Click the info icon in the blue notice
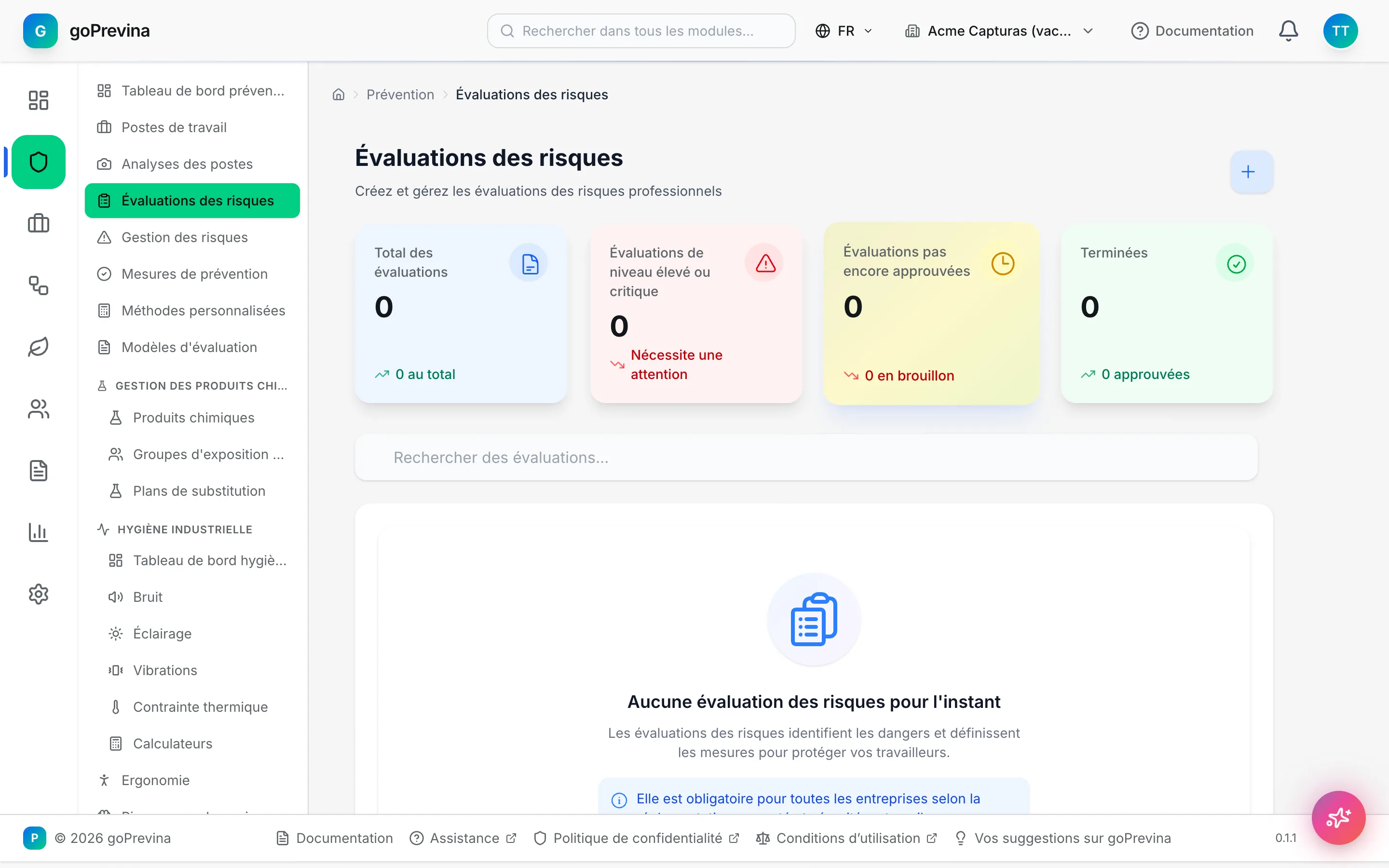Viewport: 1389px width, 868px height. click(x=619, y=800)
